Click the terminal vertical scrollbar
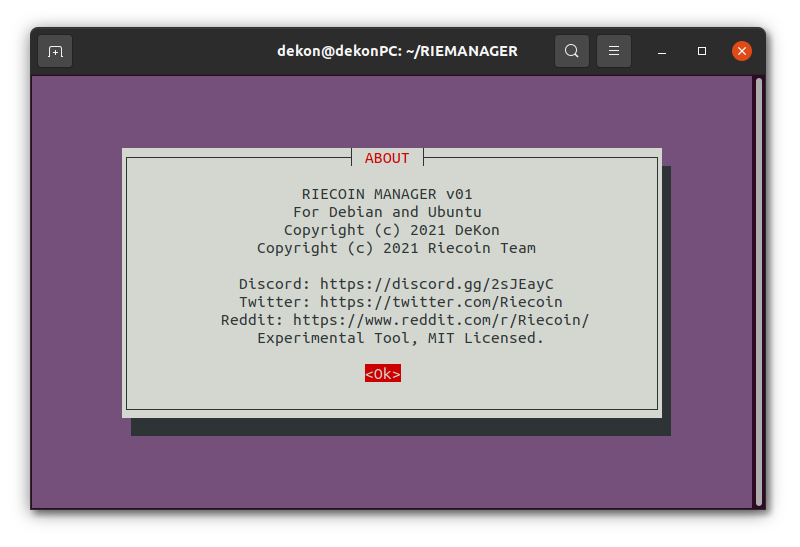 [x=759, y=292]
